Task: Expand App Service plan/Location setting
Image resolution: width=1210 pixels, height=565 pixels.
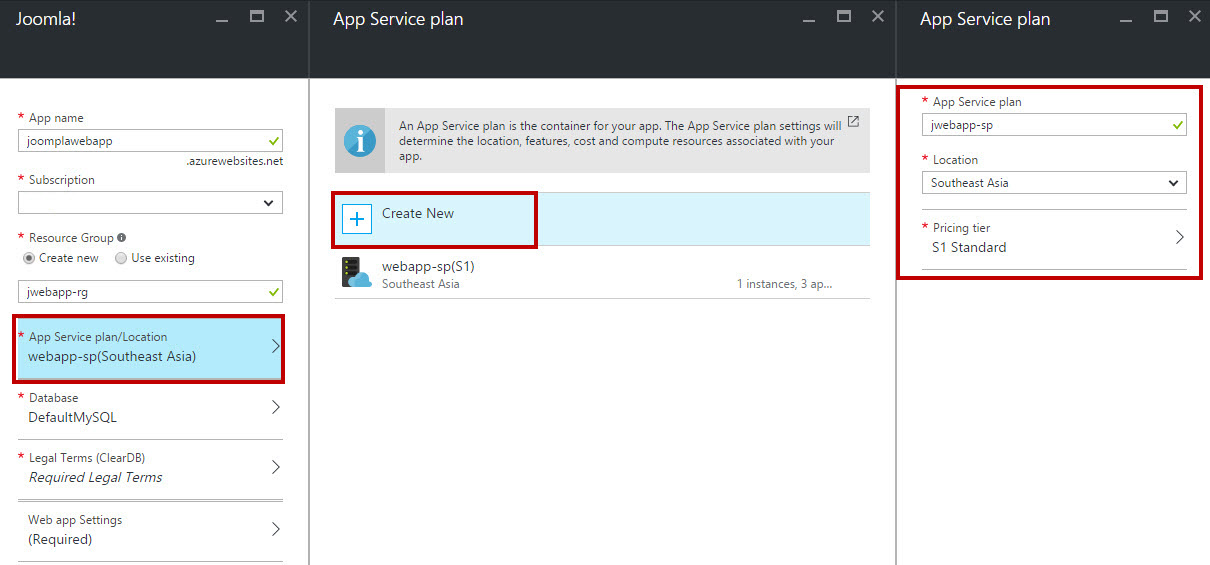Action: [x=149, y=347]
